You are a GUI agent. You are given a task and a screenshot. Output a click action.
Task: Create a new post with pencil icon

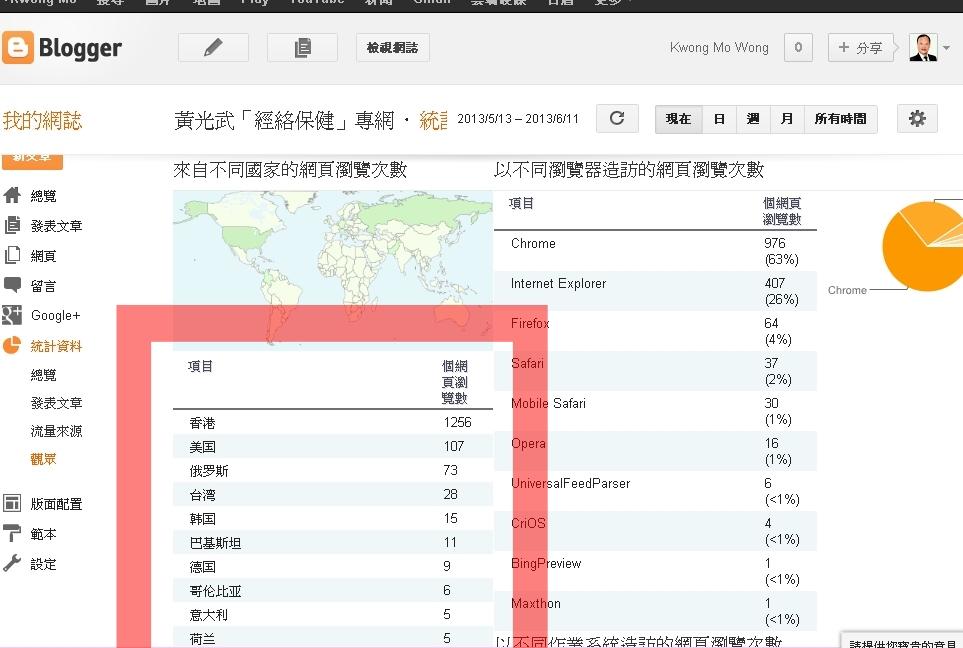point(213,47)
